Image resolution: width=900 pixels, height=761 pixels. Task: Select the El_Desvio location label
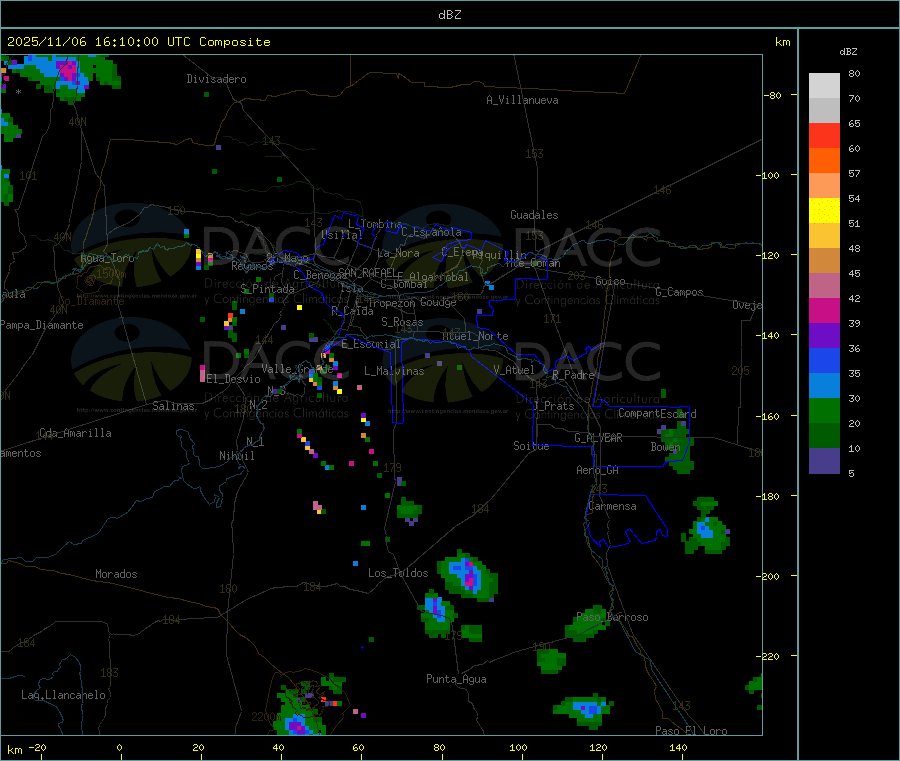point(233,379)
